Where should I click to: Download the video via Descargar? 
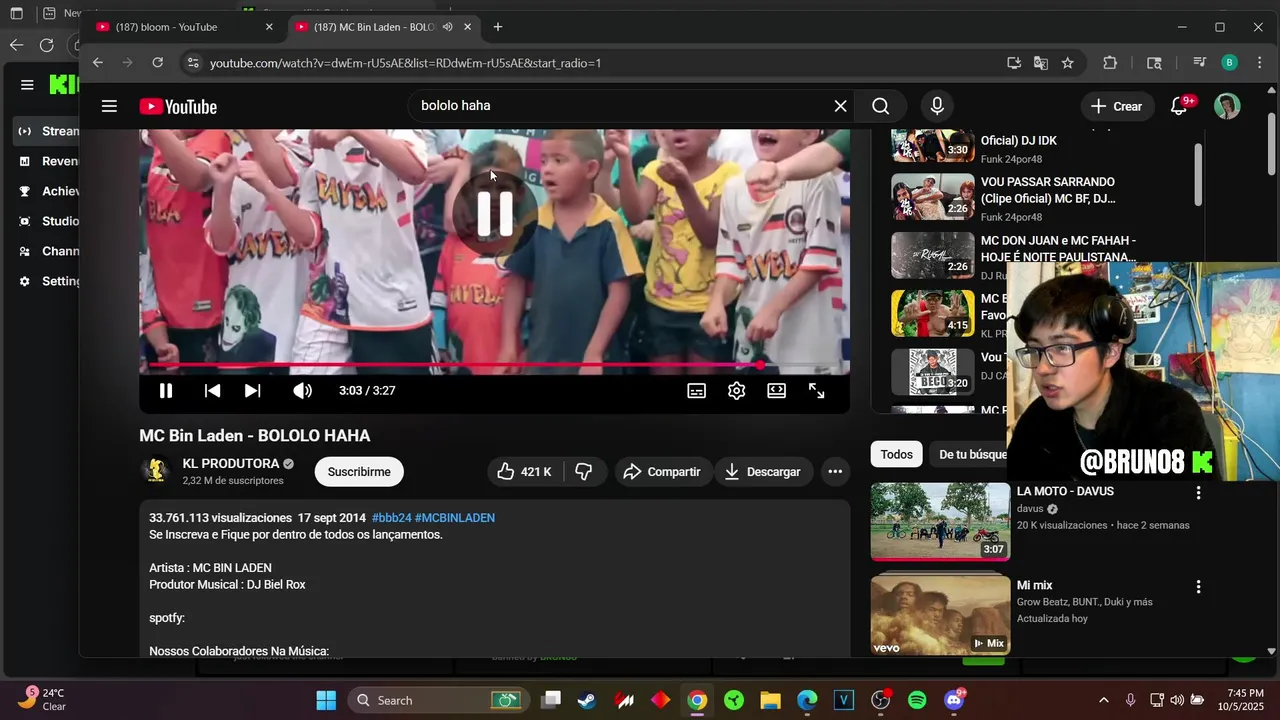[762, 472]
